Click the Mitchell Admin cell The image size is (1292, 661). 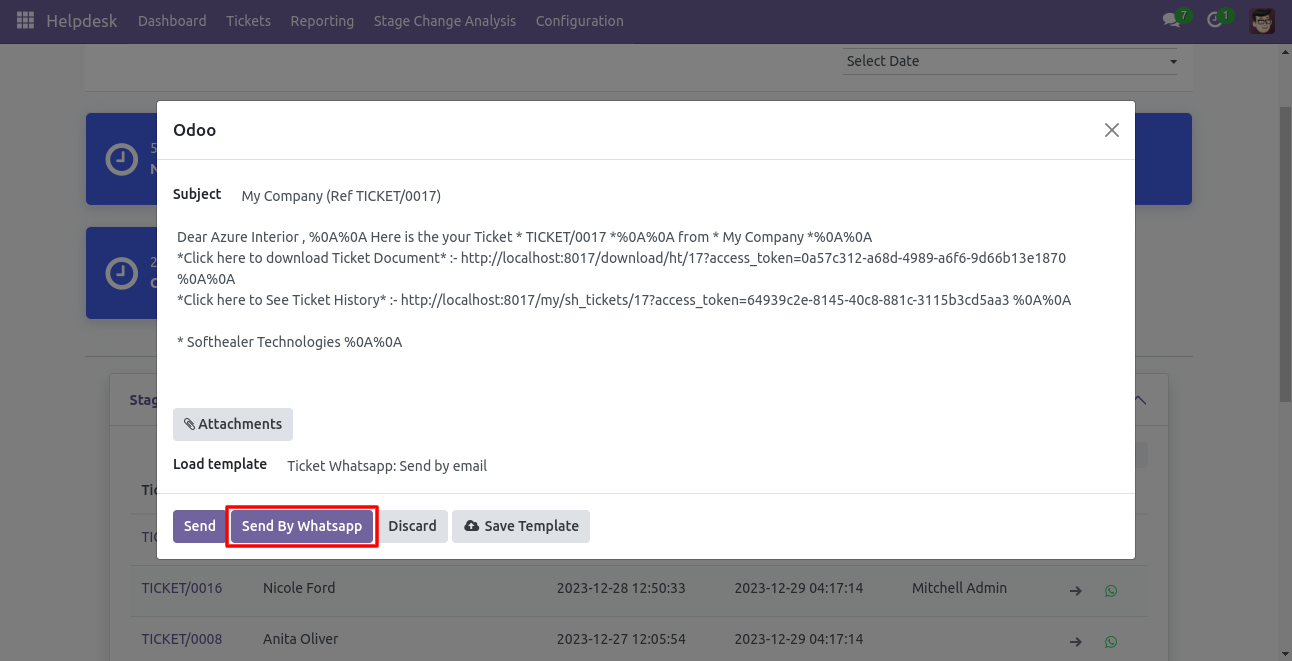(x=959, y=588)
